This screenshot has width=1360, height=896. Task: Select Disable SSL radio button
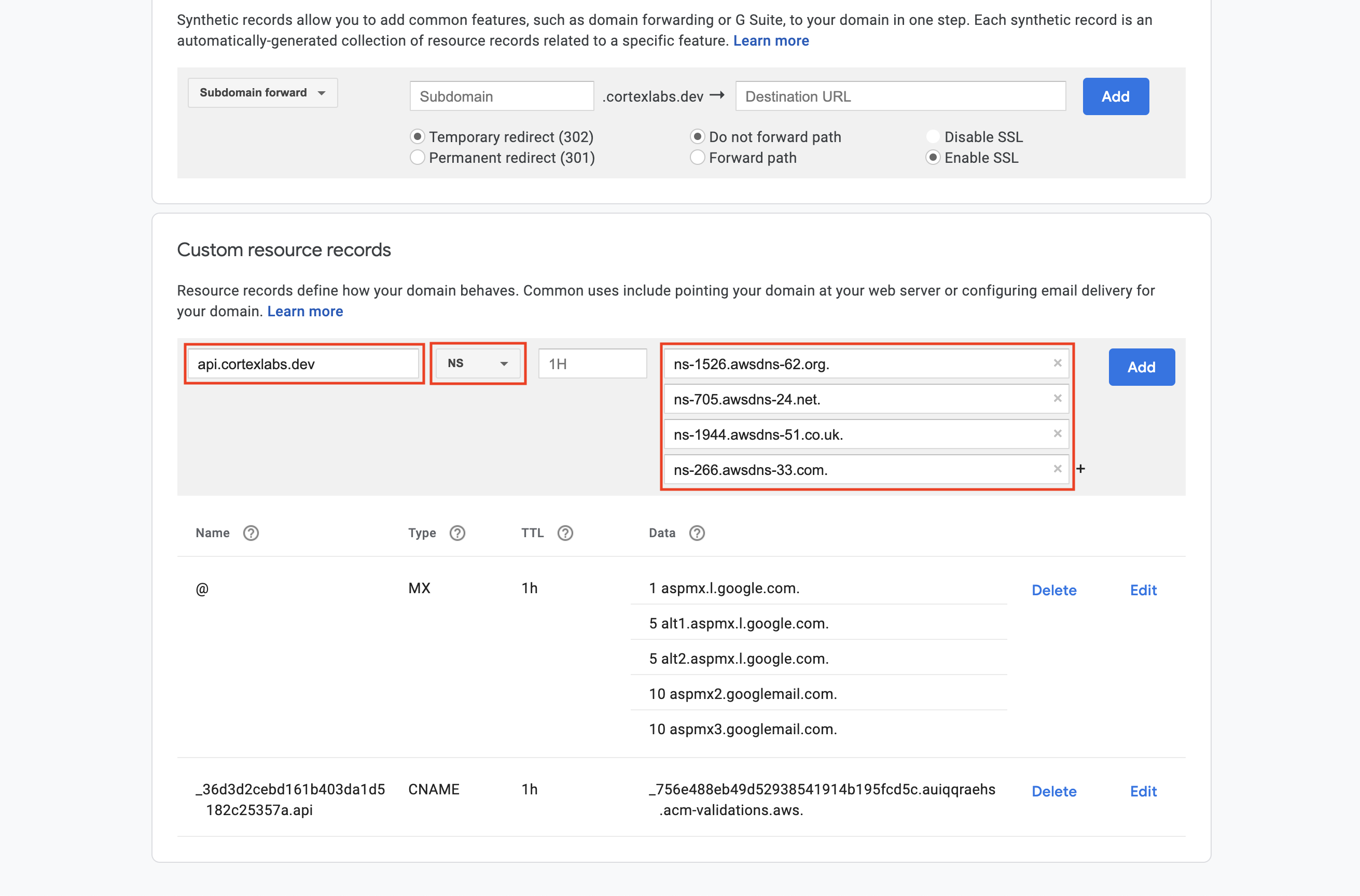(933, 137)
